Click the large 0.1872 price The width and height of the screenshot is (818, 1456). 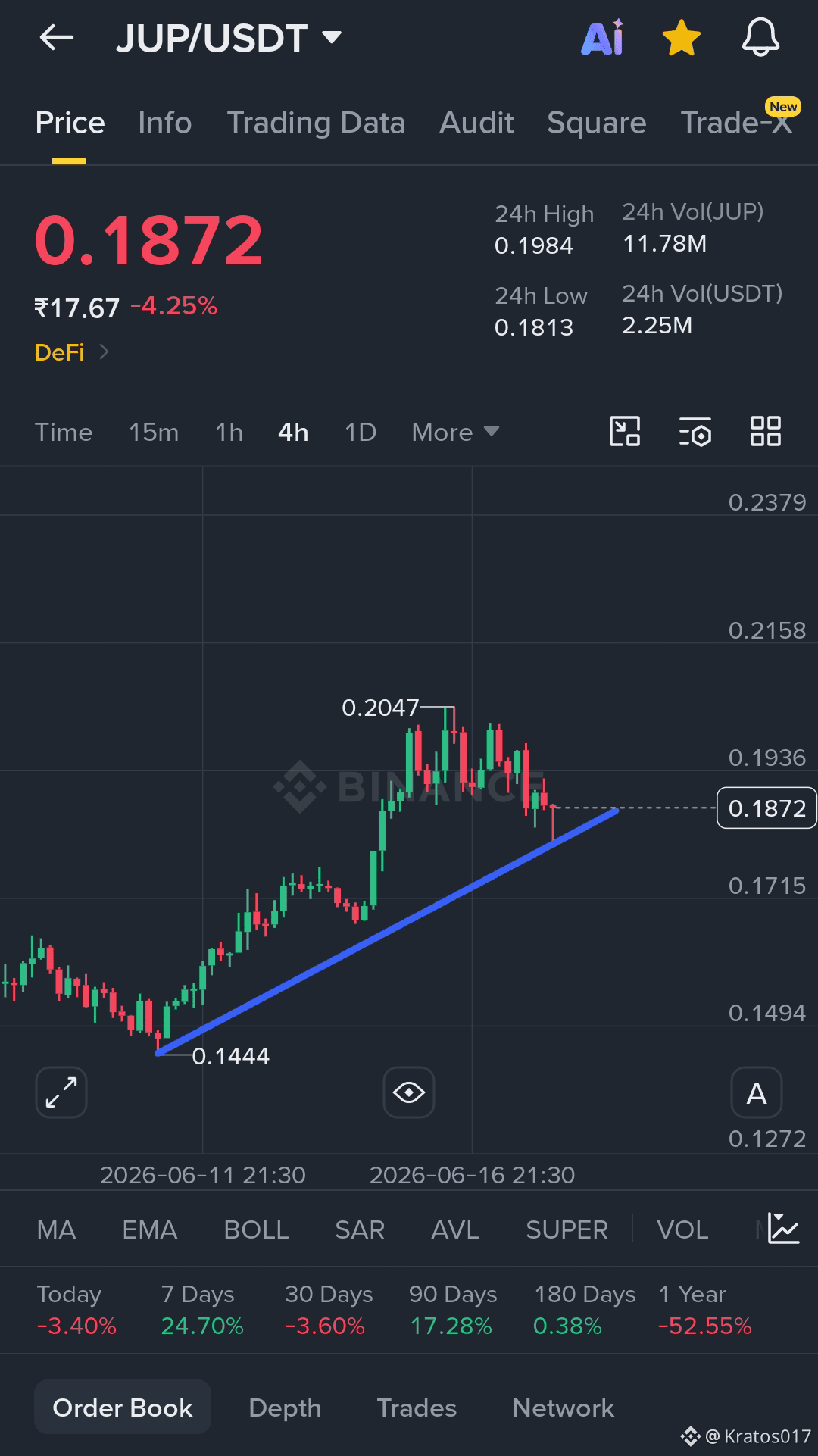coord(148,240)
